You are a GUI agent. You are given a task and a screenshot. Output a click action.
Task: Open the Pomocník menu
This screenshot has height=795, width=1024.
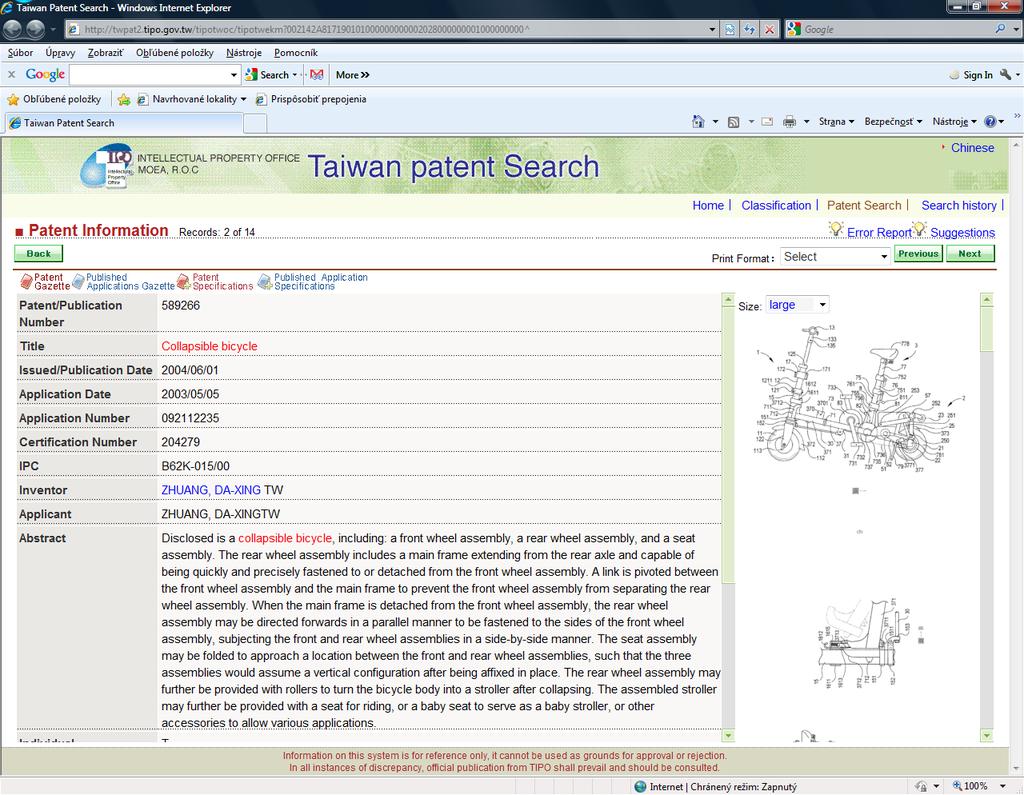[x=296, y=53]
